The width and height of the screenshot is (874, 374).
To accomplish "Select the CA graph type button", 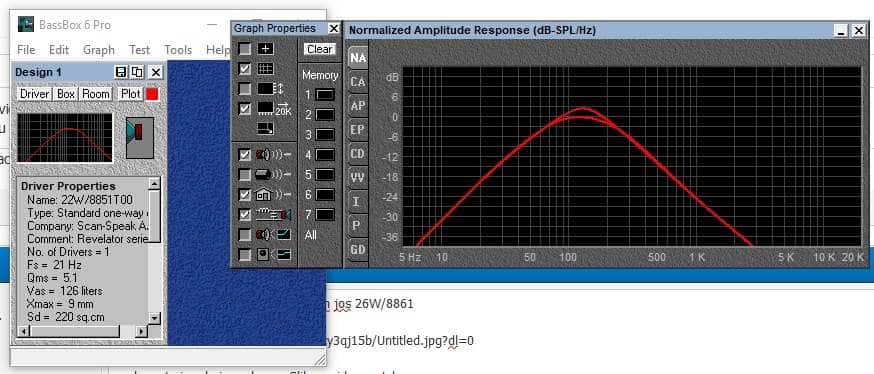I will point(358,82).
